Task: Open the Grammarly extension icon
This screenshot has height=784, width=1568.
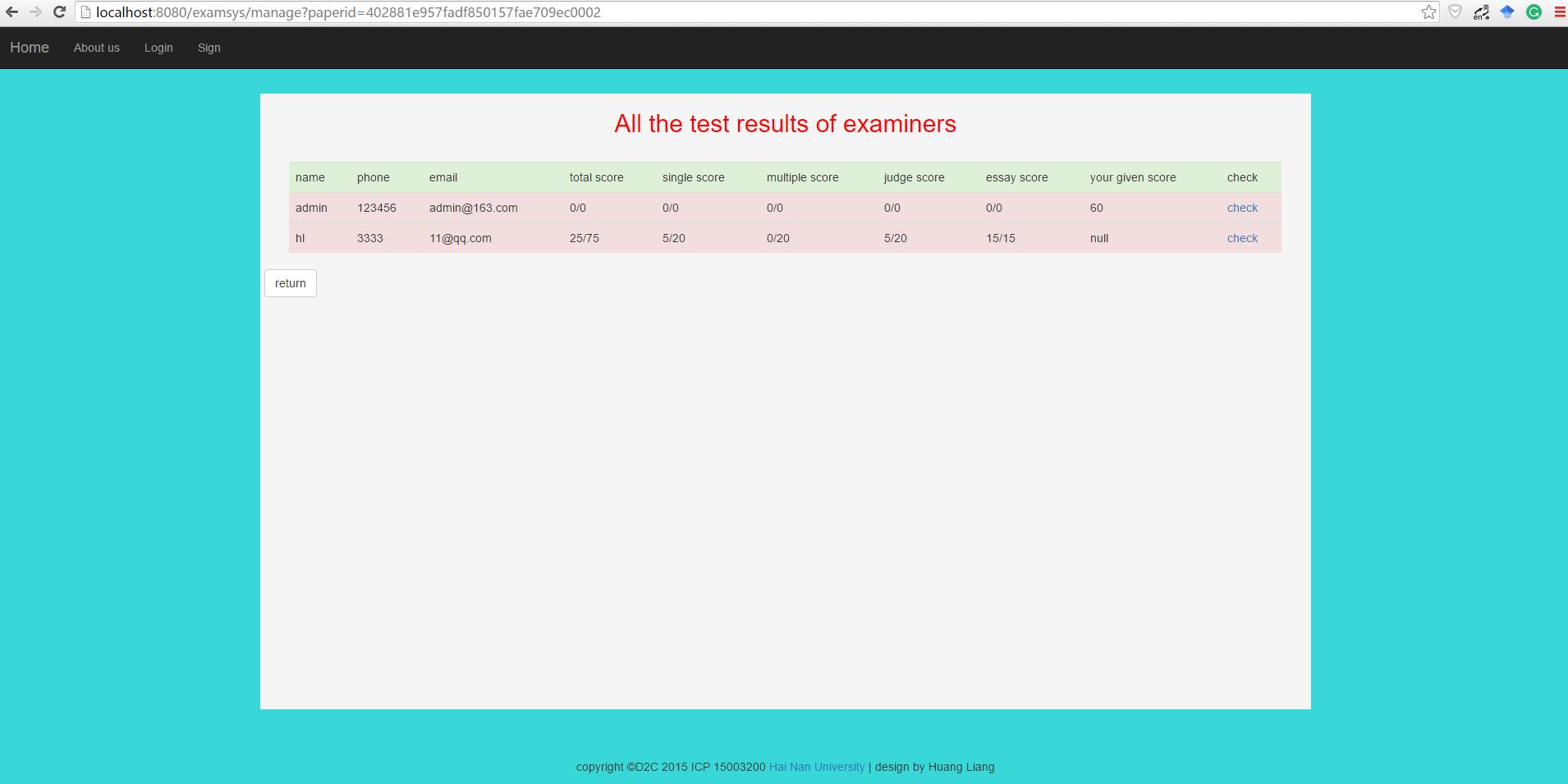Action: [x=1534, y=12]
